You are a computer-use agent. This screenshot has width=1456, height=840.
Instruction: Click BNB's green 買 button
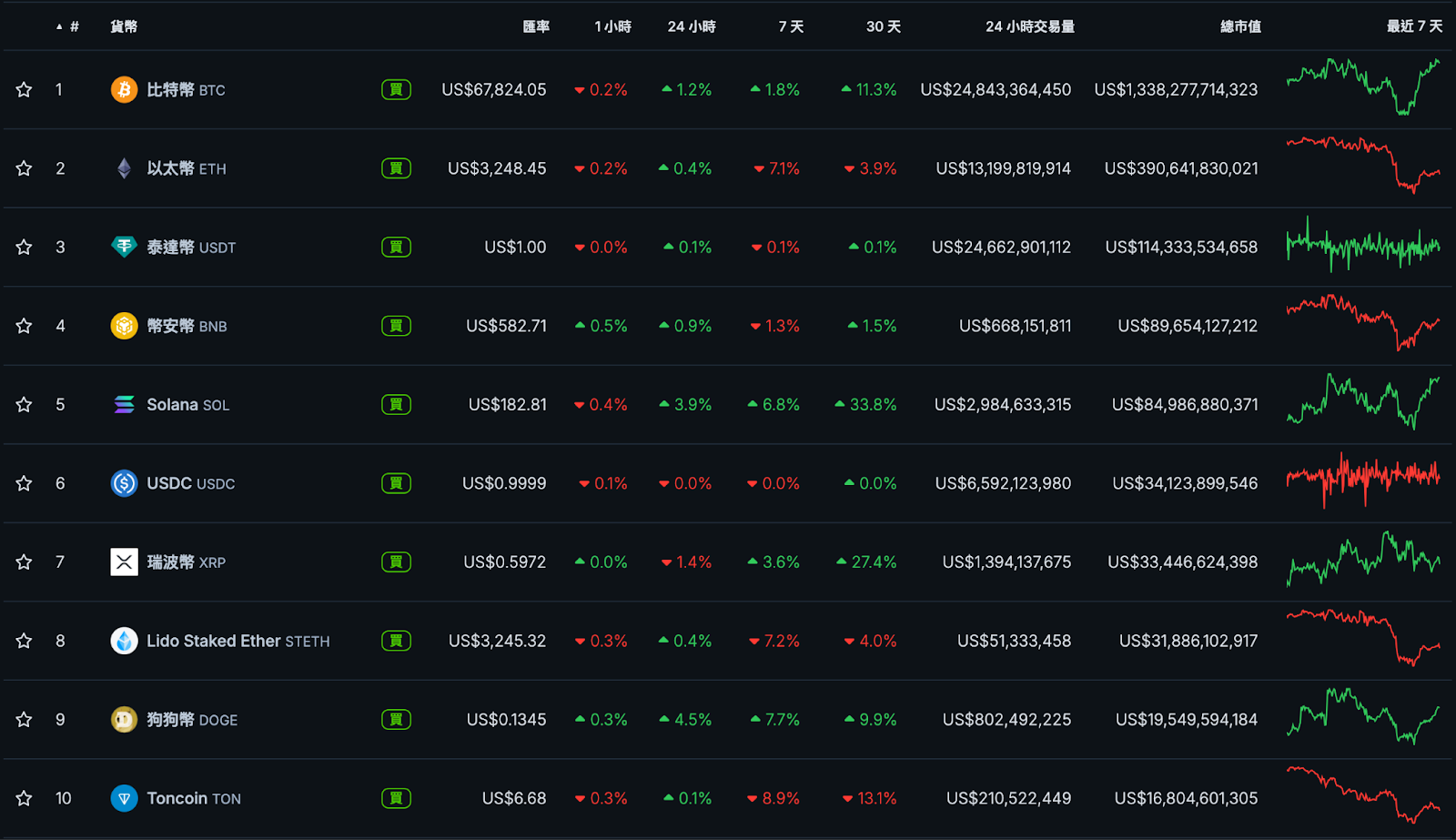396,326
